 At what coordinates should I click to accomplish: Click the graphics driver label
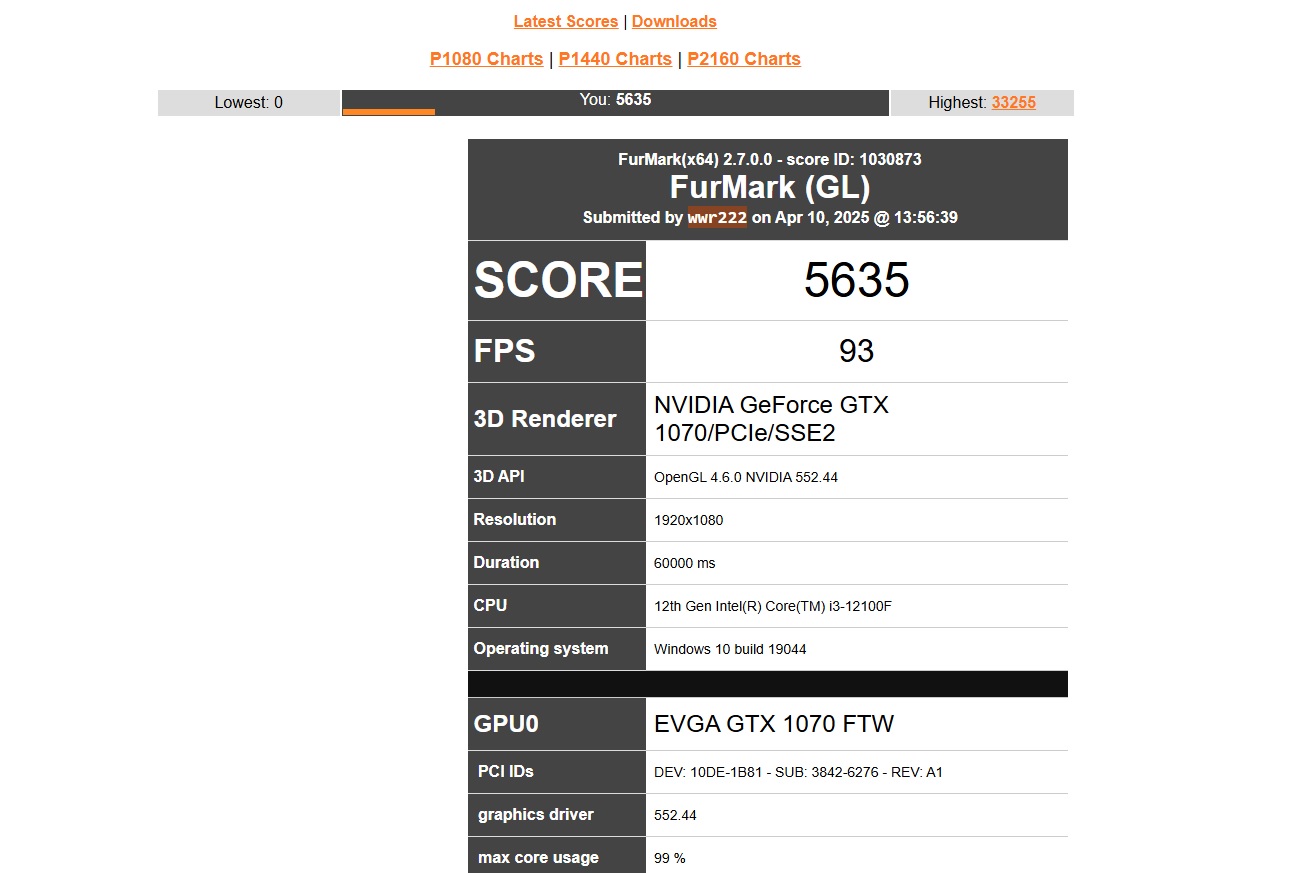(536, 814)
